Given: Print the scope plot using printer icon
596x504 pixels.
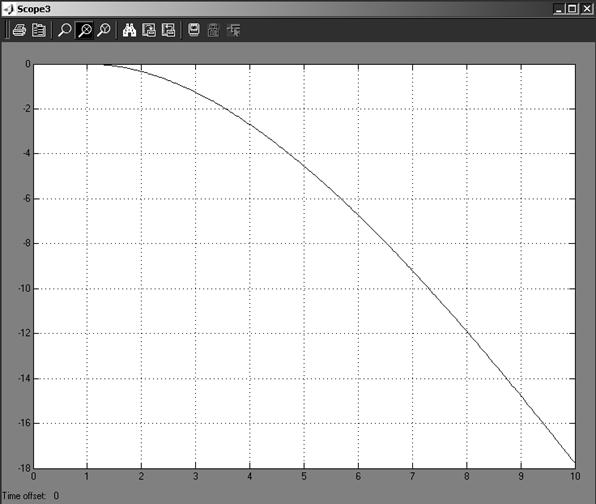Looking at the screenshot, I should (x=19, y=30).
